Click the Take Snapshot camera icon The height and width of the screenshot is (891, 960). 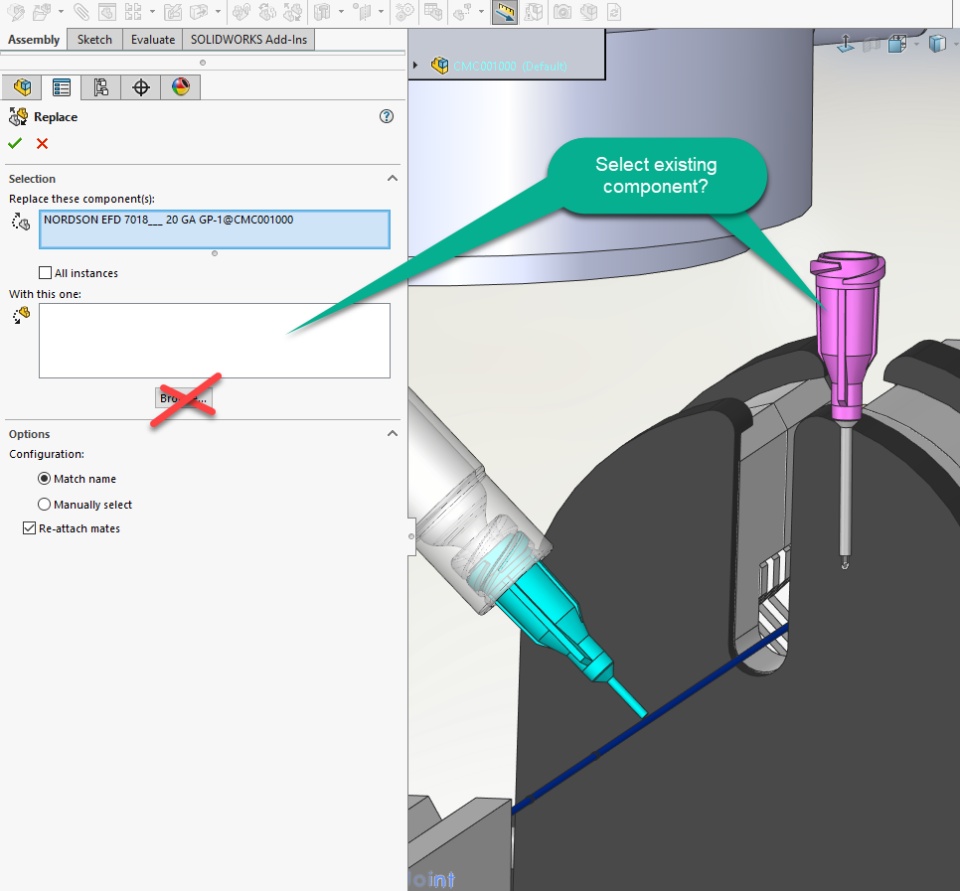click(x=562, y=11)
